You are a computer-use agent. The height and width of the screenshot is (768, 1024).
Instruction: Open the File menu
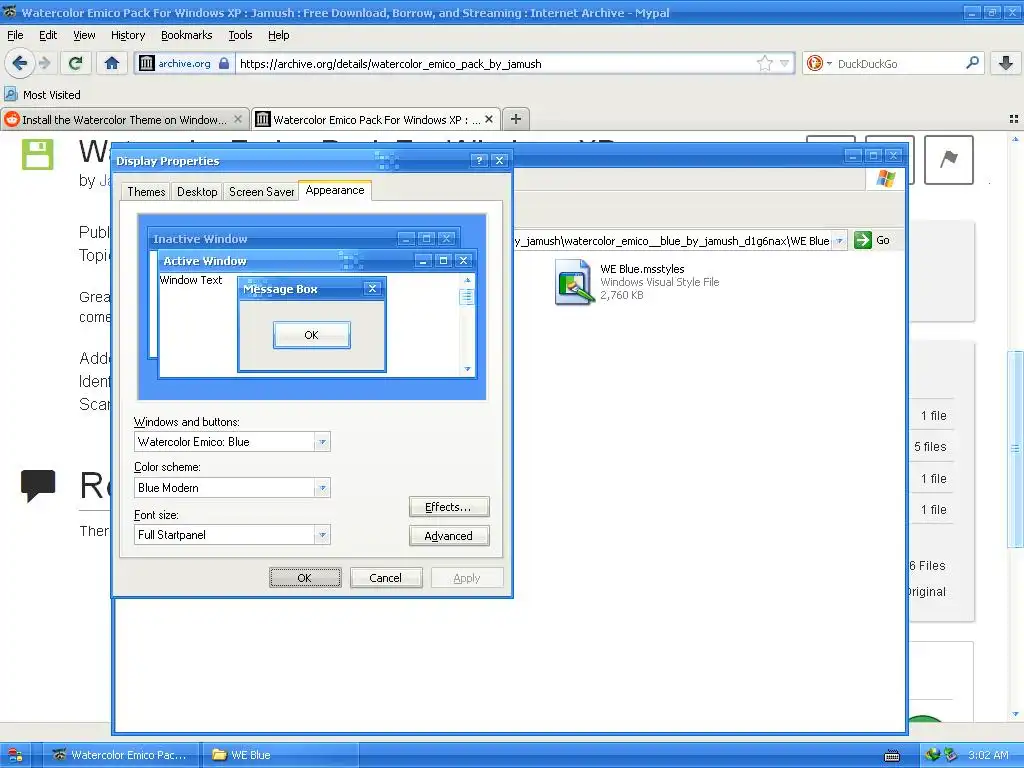pos(15,35)
